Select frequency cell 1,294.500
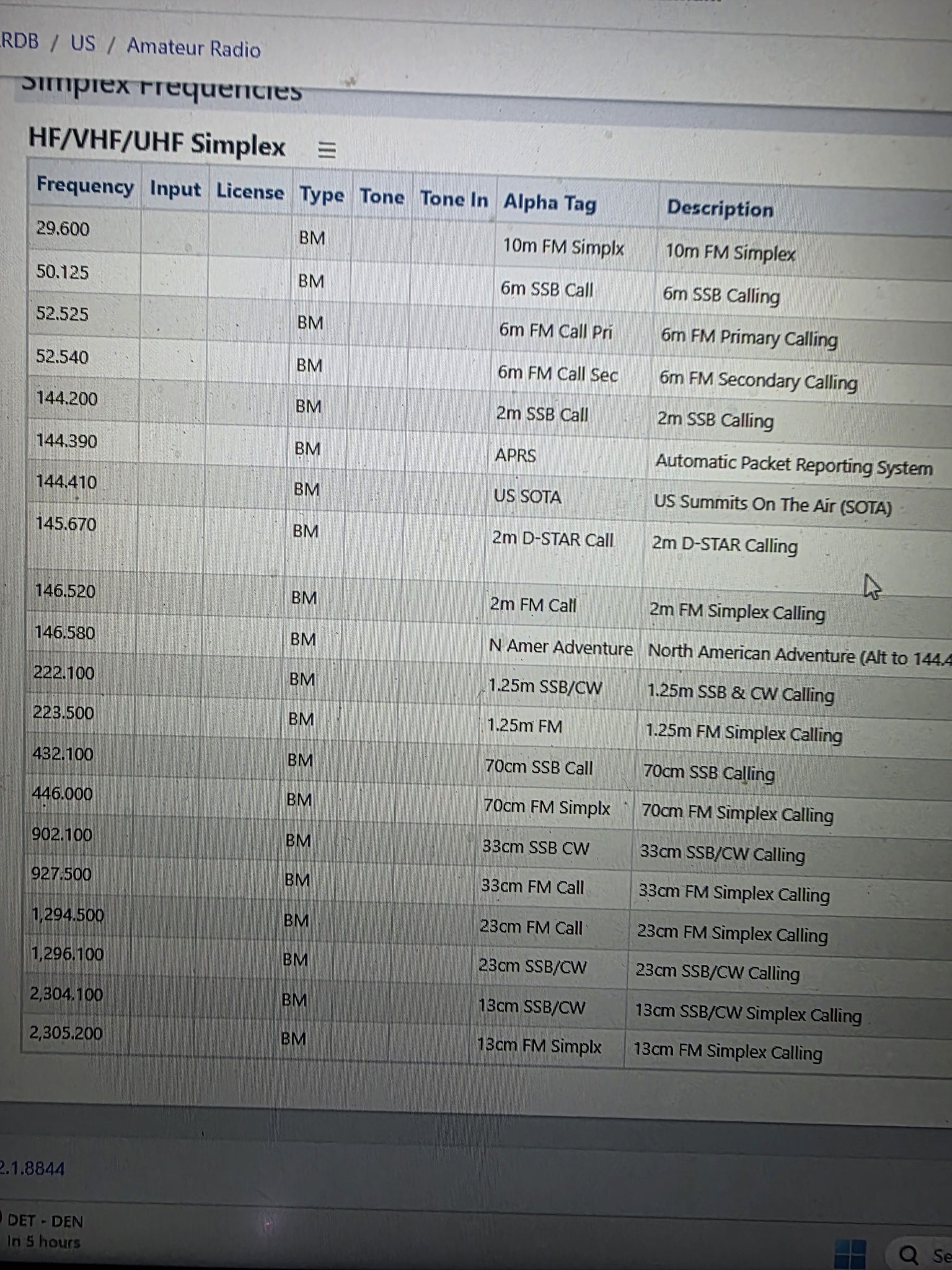The image size is (952, 1270). 68,915
